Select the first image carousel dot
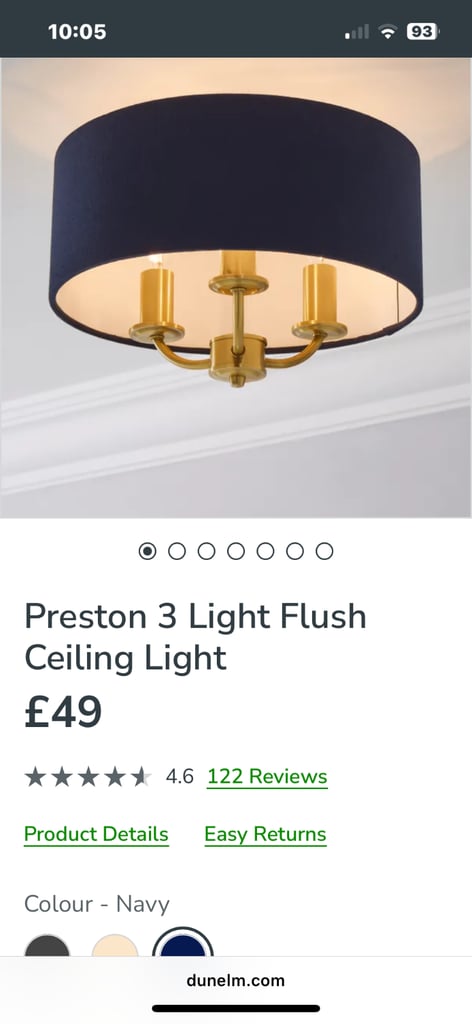The image size is (472, 1024). click(148, 551)
